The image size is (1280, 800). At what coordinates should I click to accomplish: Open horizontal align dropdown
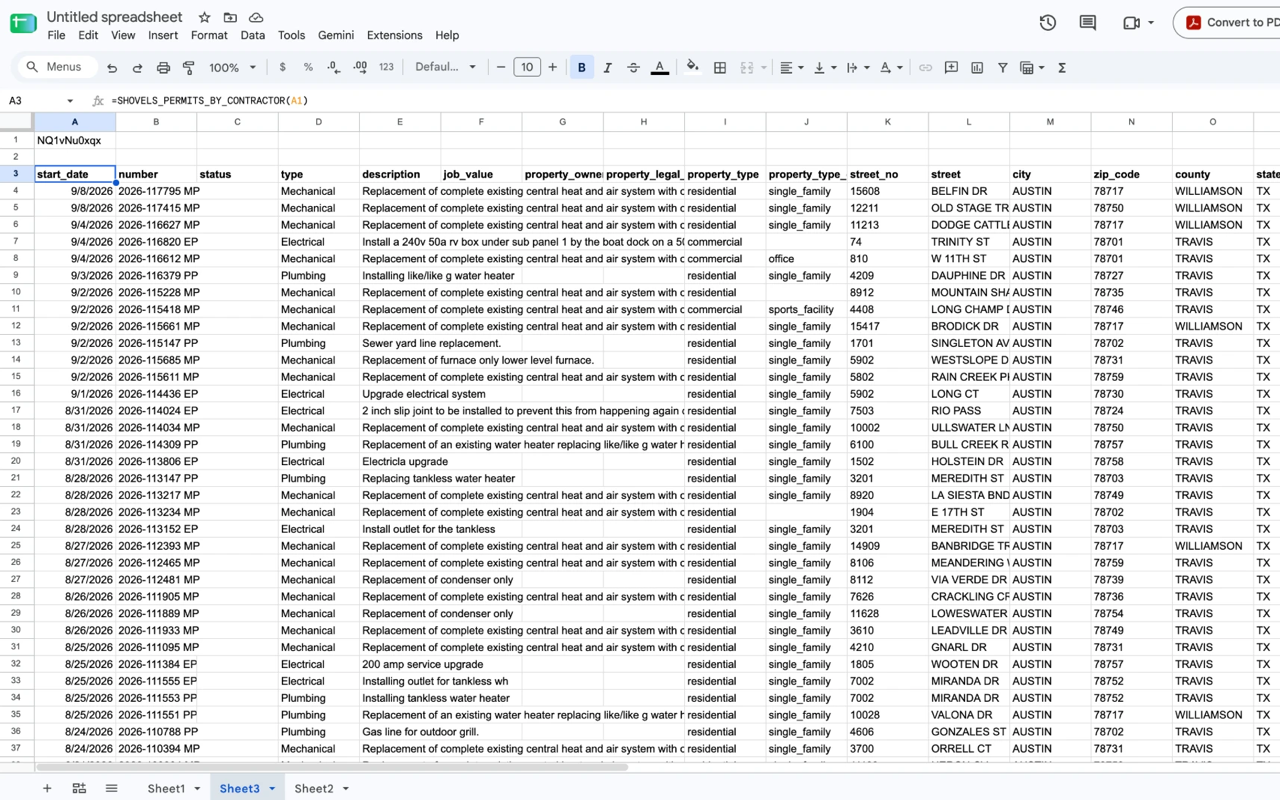[791, 68]
